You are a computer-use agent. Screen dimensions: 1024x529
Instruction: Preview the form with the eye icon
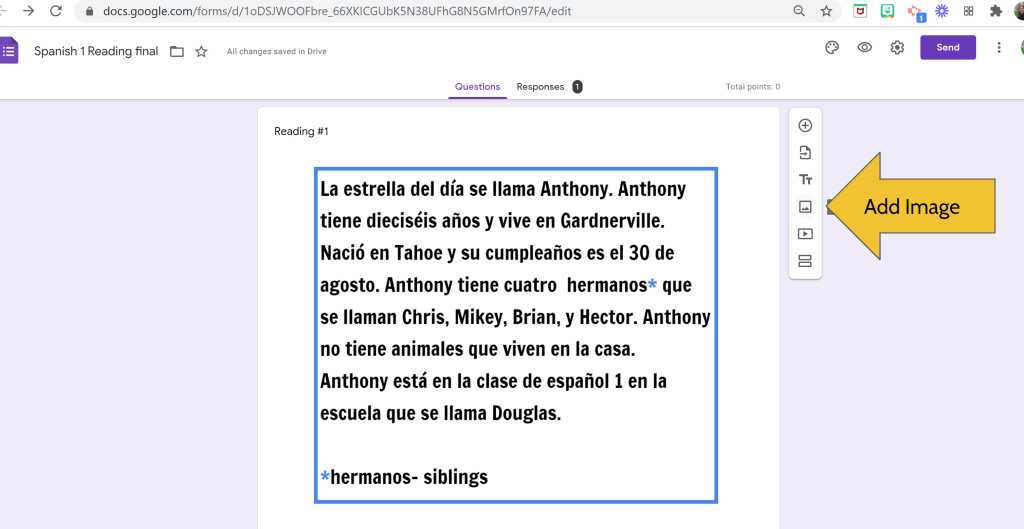click(865, 48)
